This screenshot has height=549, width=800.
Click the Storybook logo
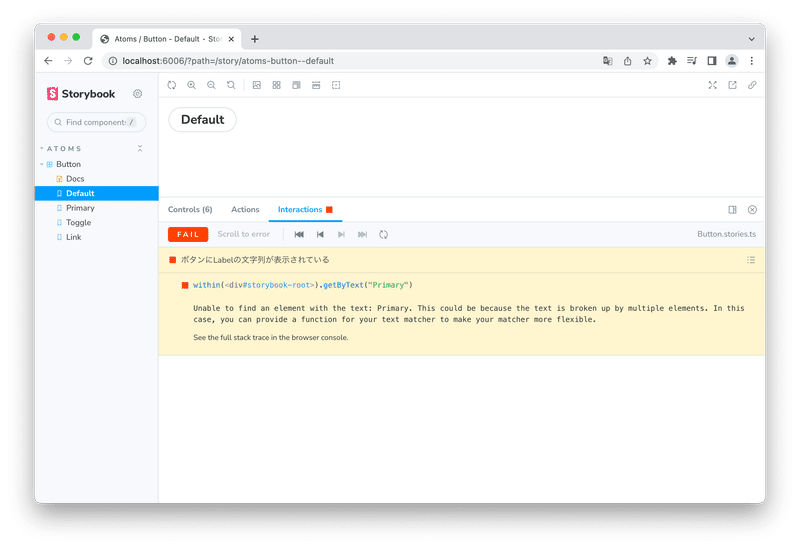(x=81, y=94)
